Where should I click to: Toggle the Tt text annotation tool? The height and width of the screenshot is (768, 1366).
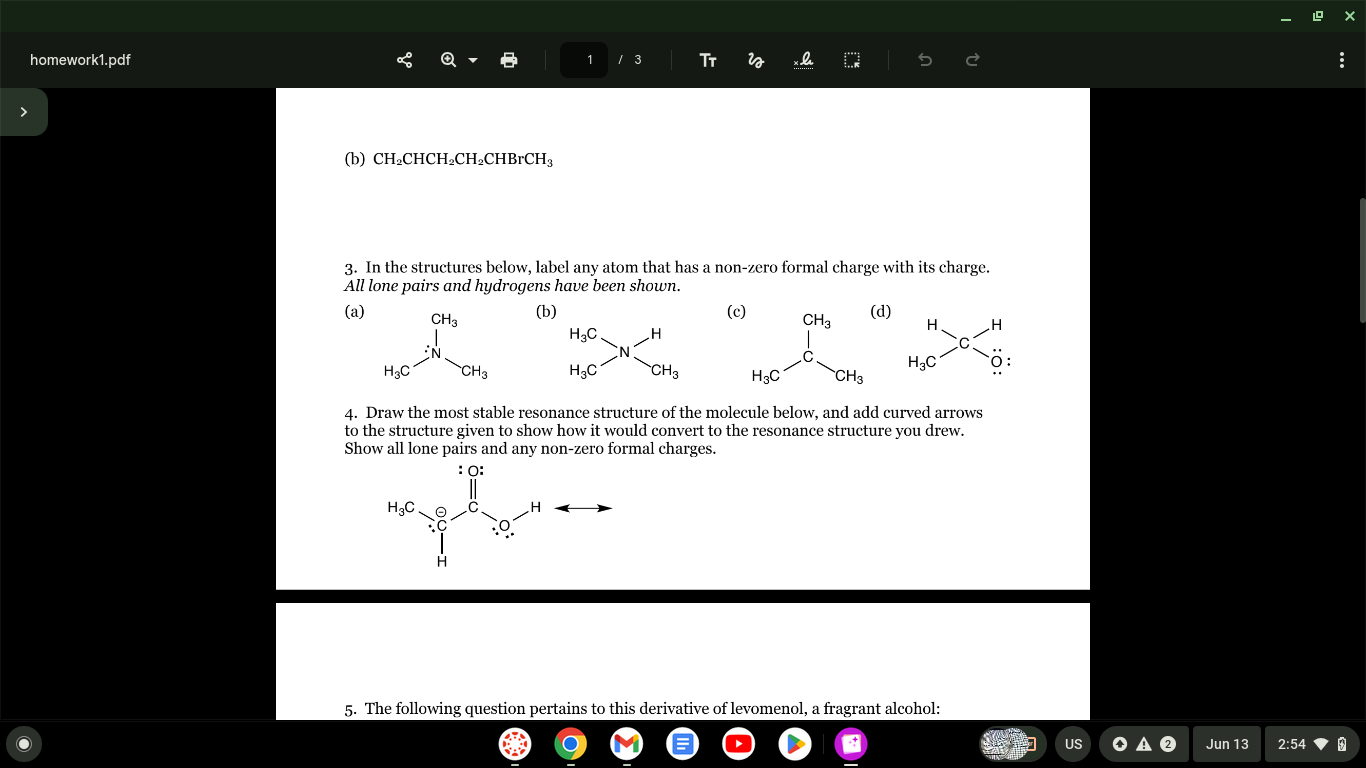tap(708, 60)
